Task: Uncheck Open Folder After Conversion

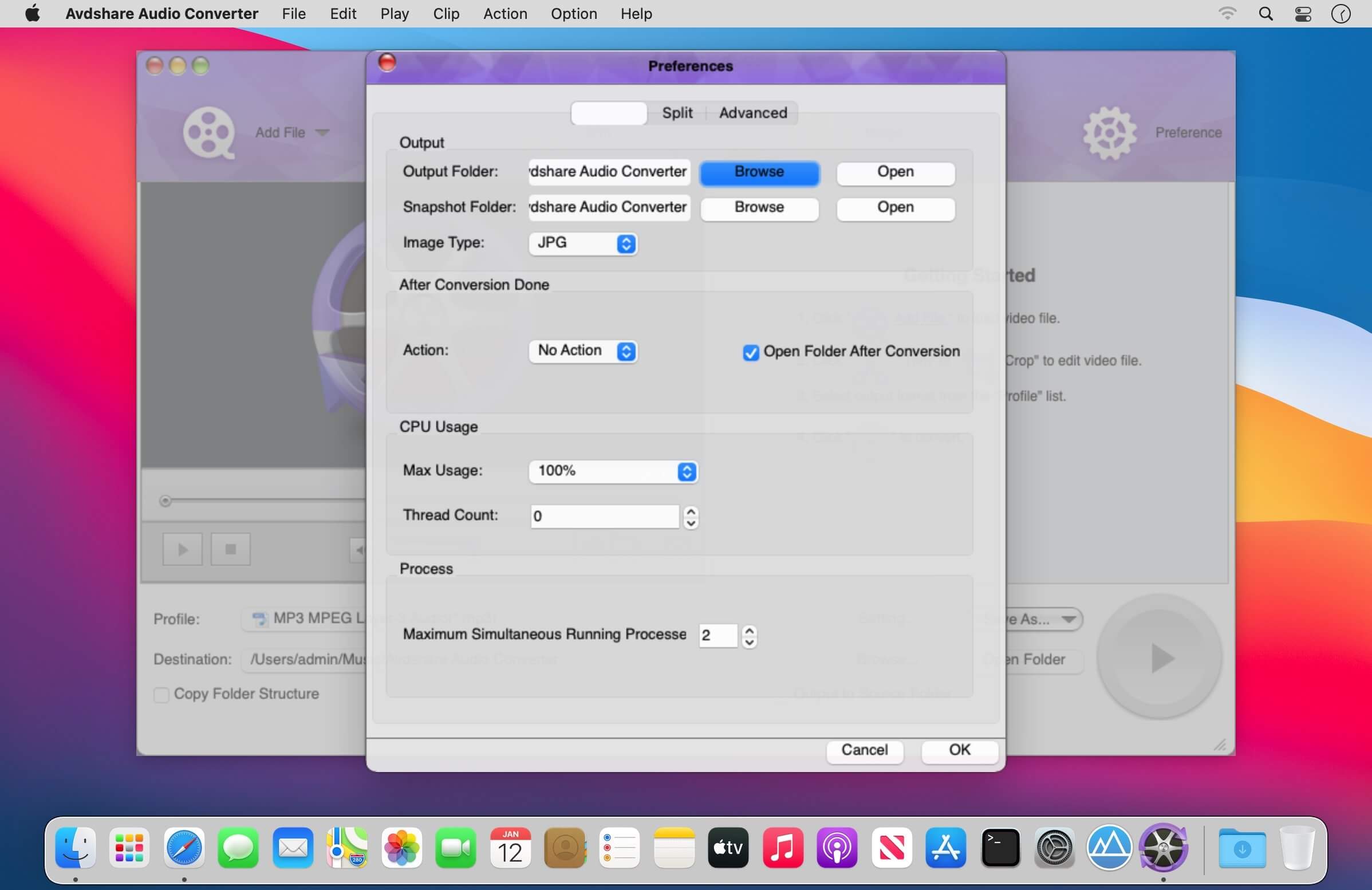Action: click(x=751, y=352)
